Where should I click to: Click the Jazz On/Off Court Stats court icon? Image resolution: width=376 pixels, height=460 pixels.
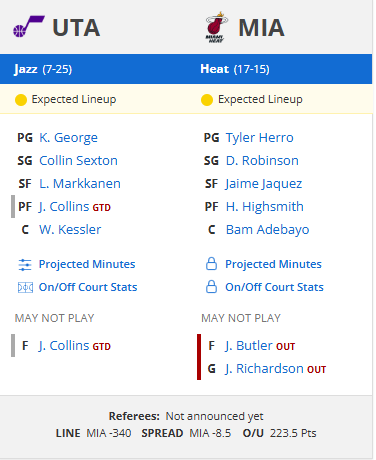click(25, 287)
